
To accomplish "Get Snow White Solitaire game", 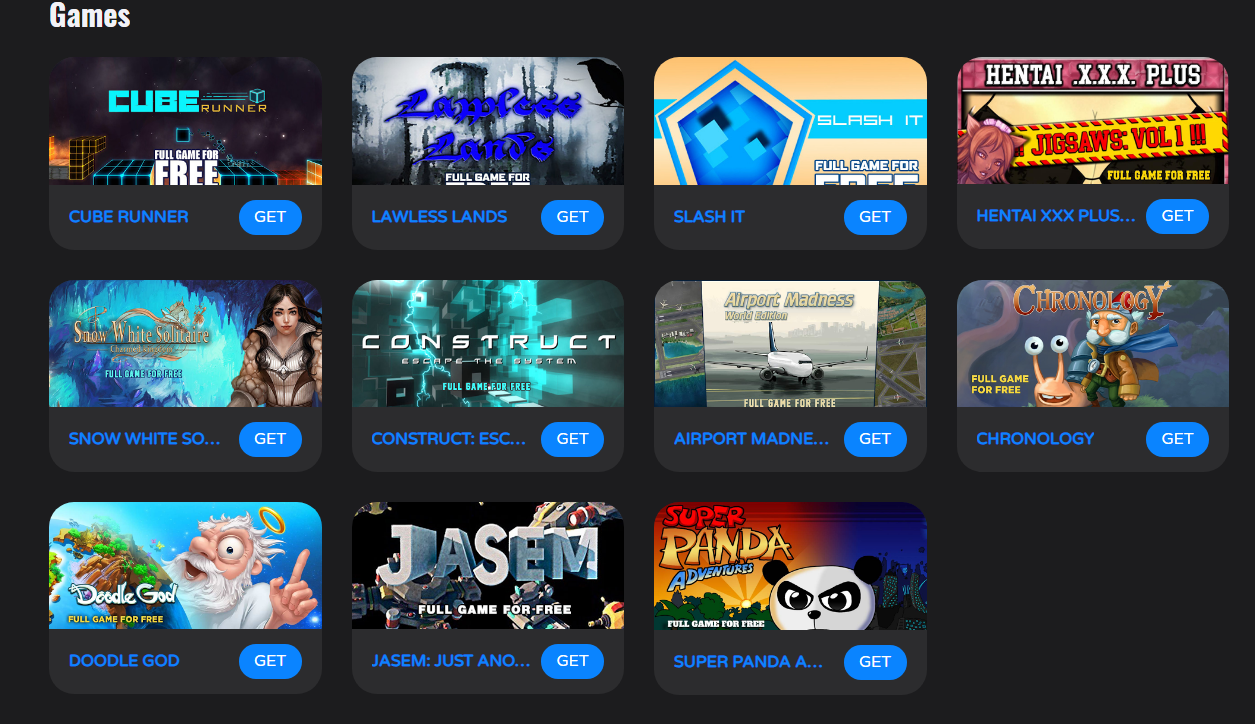I will tap(270, 439).
